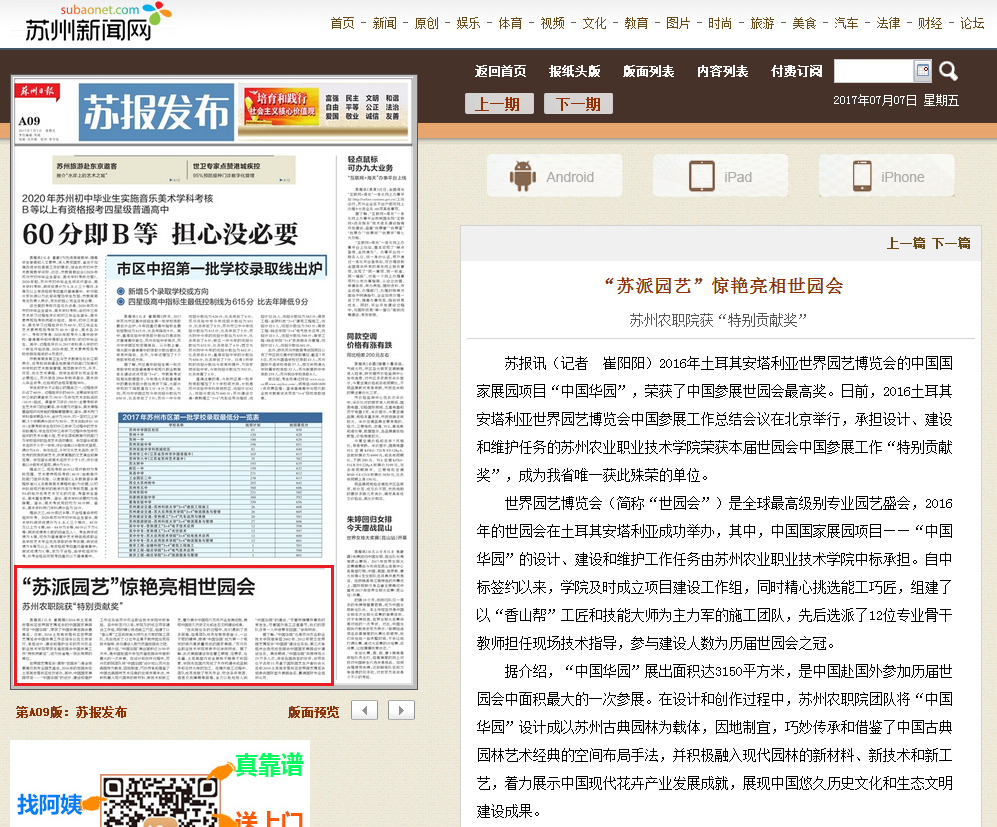The image size is (997, 827).
Task: Click 轻点鼠标可办九大业务 article on page
Action: coord(376,236)
